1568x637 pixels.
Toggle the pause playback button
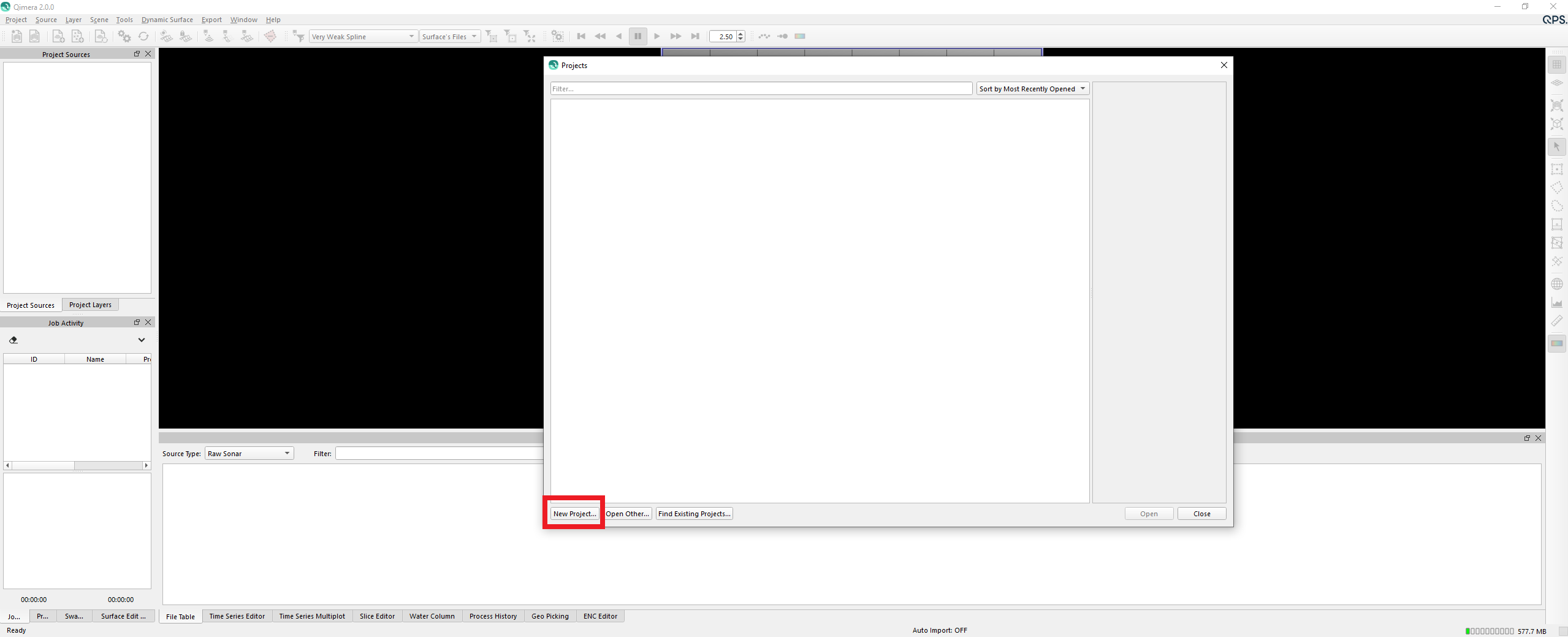point(638,36)
